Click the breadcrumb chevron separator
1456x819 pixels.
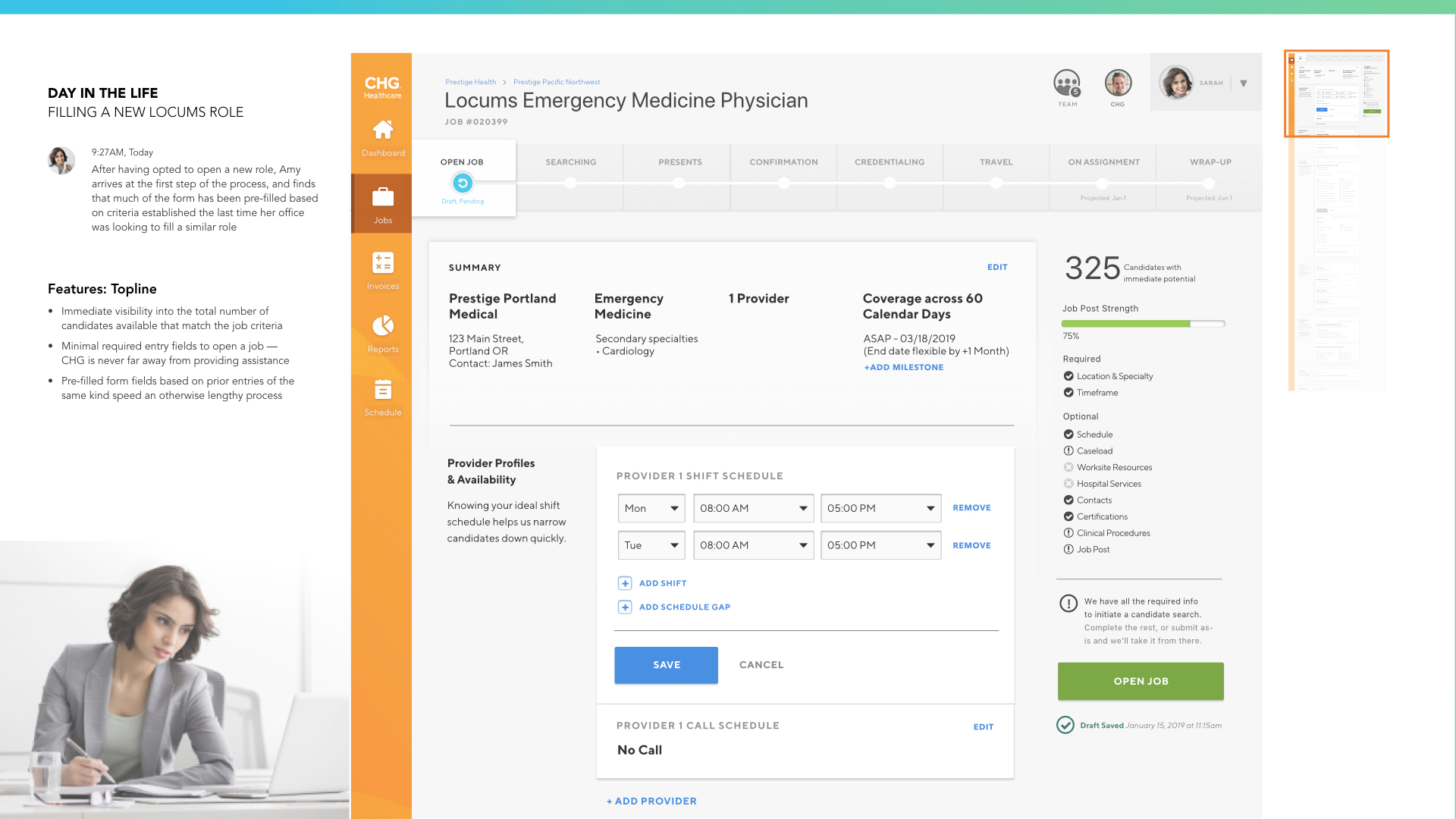click(x=504, y=82)
